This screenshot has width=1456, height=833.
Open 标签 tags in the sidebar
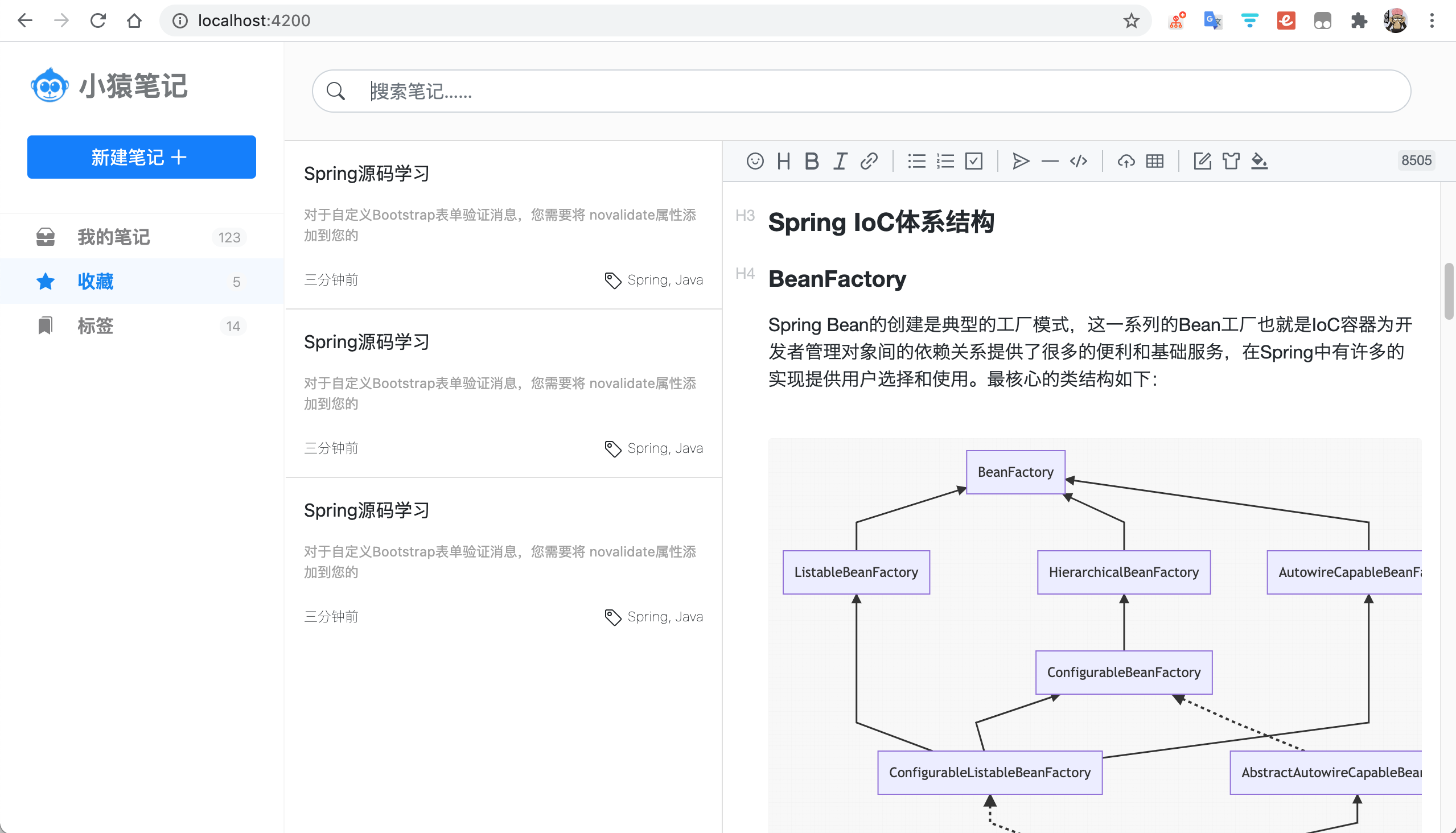[141, 325]
